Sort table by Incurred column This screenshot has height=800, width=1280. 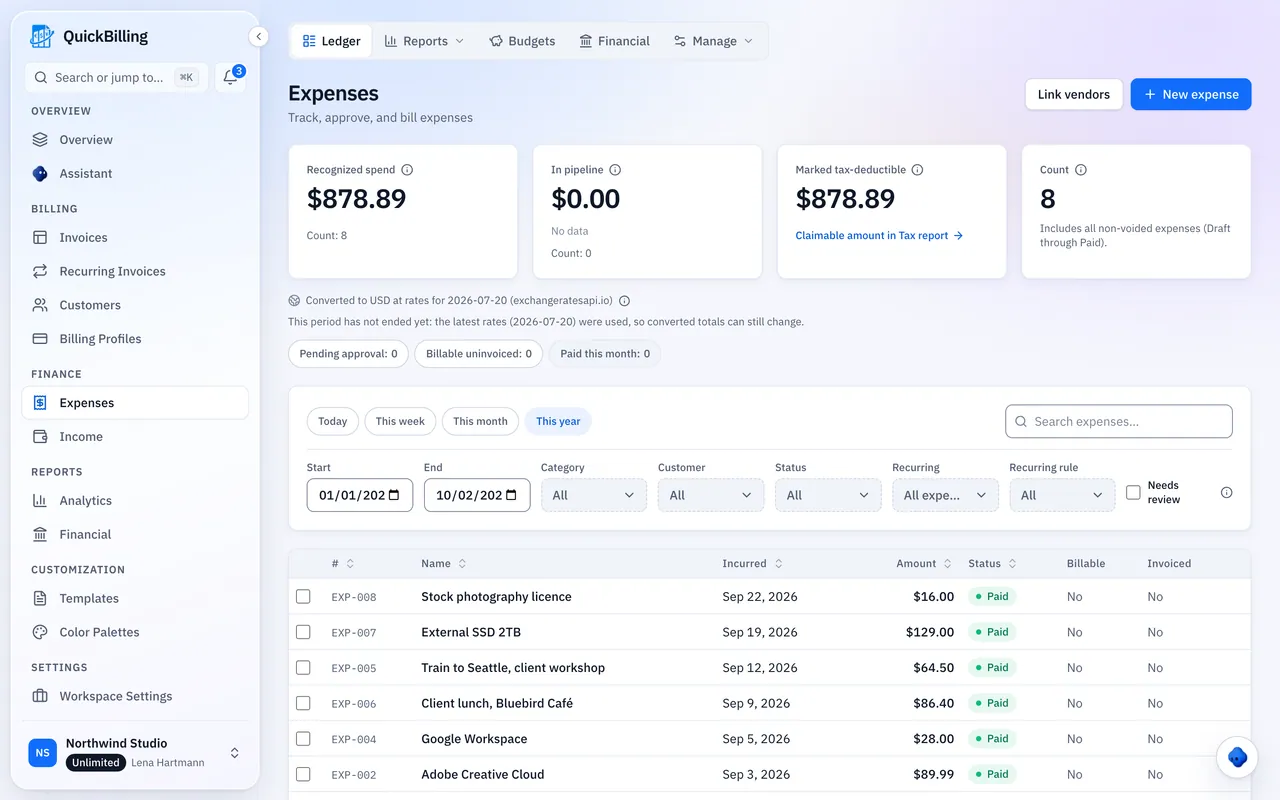[753, 564]
